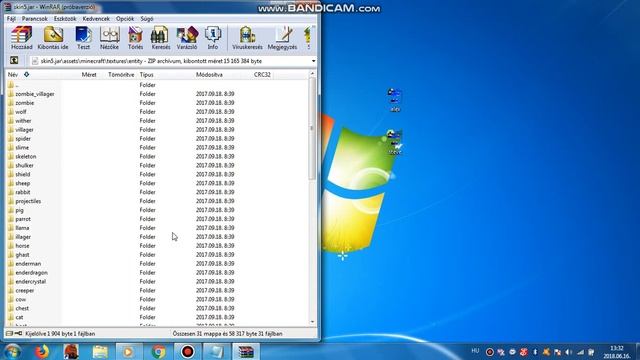Image resolution: width=640 pixels, height=360 pixels.
Task: Click the file list vertical scrollbar thumb
Action: (x=313, y=129)
